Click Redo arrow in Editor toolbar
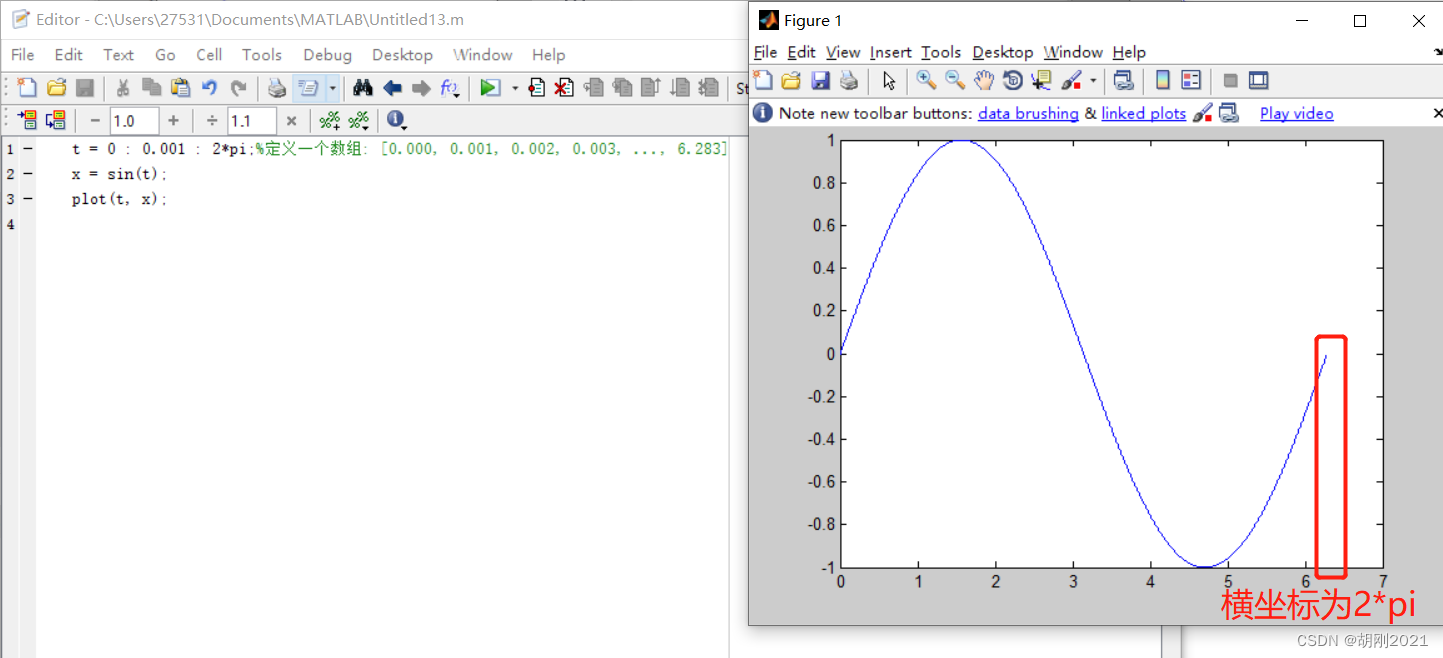This screenshot has width=1443, height=658. tap(238, 88)
